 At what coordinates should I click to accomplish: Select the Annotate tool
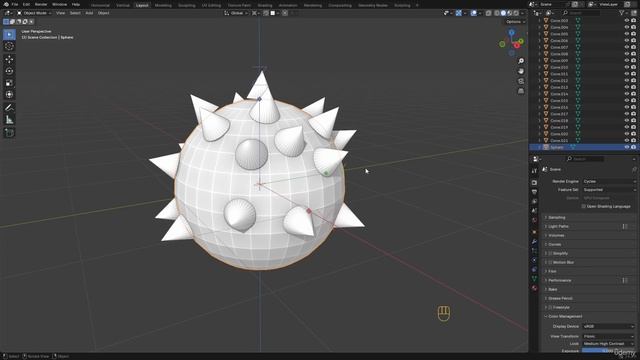pos(9,108)
